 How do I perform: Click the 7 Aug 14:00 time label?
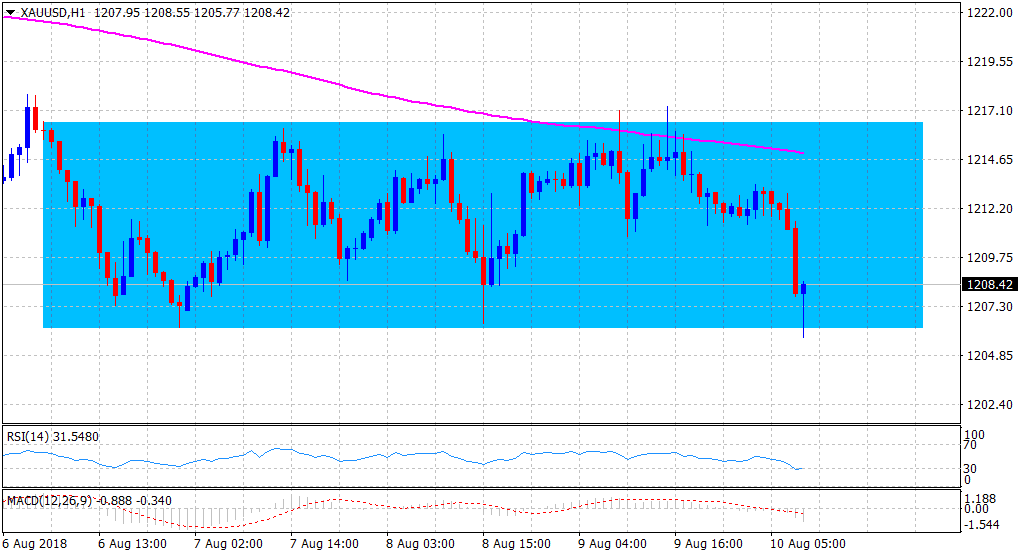tap(325, 544)
